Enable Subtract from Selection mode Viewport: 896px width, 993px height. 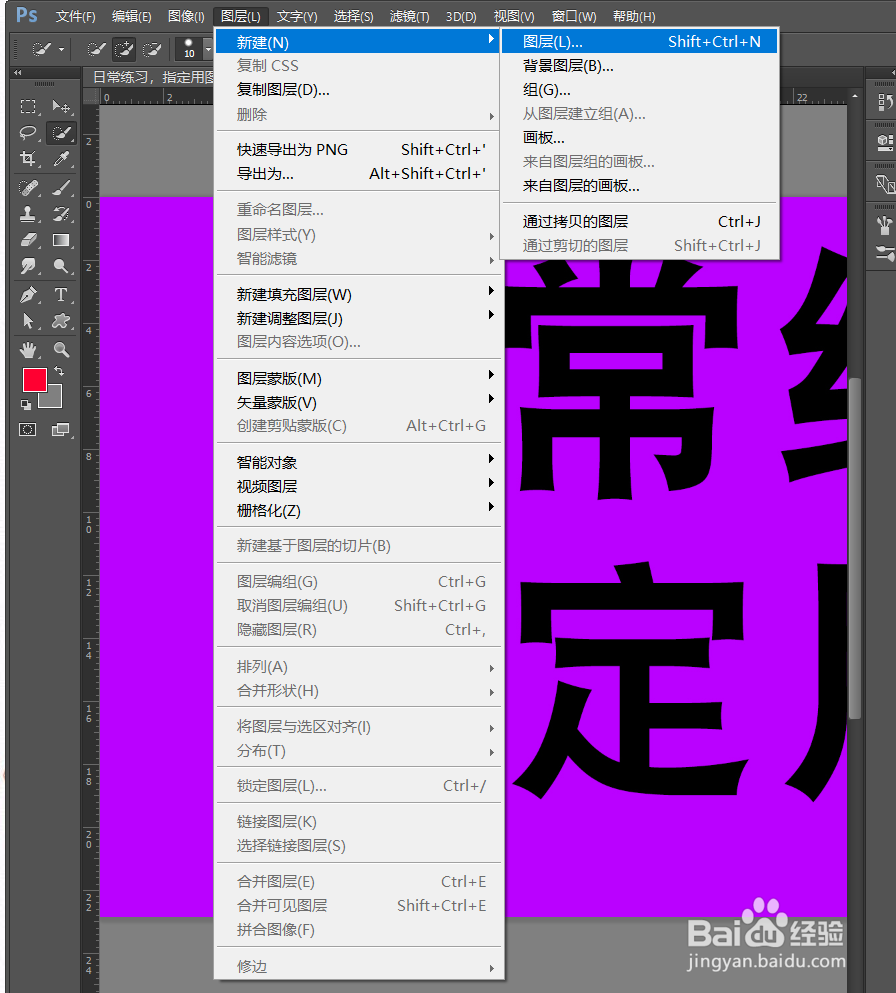coord(152,49)
